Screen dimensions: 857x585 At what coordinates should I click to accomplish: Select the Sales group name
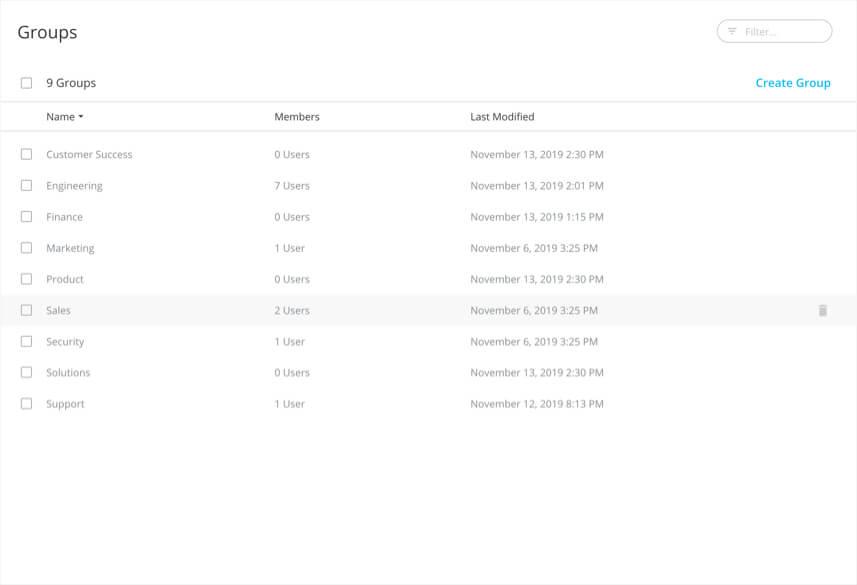[58, 311]
